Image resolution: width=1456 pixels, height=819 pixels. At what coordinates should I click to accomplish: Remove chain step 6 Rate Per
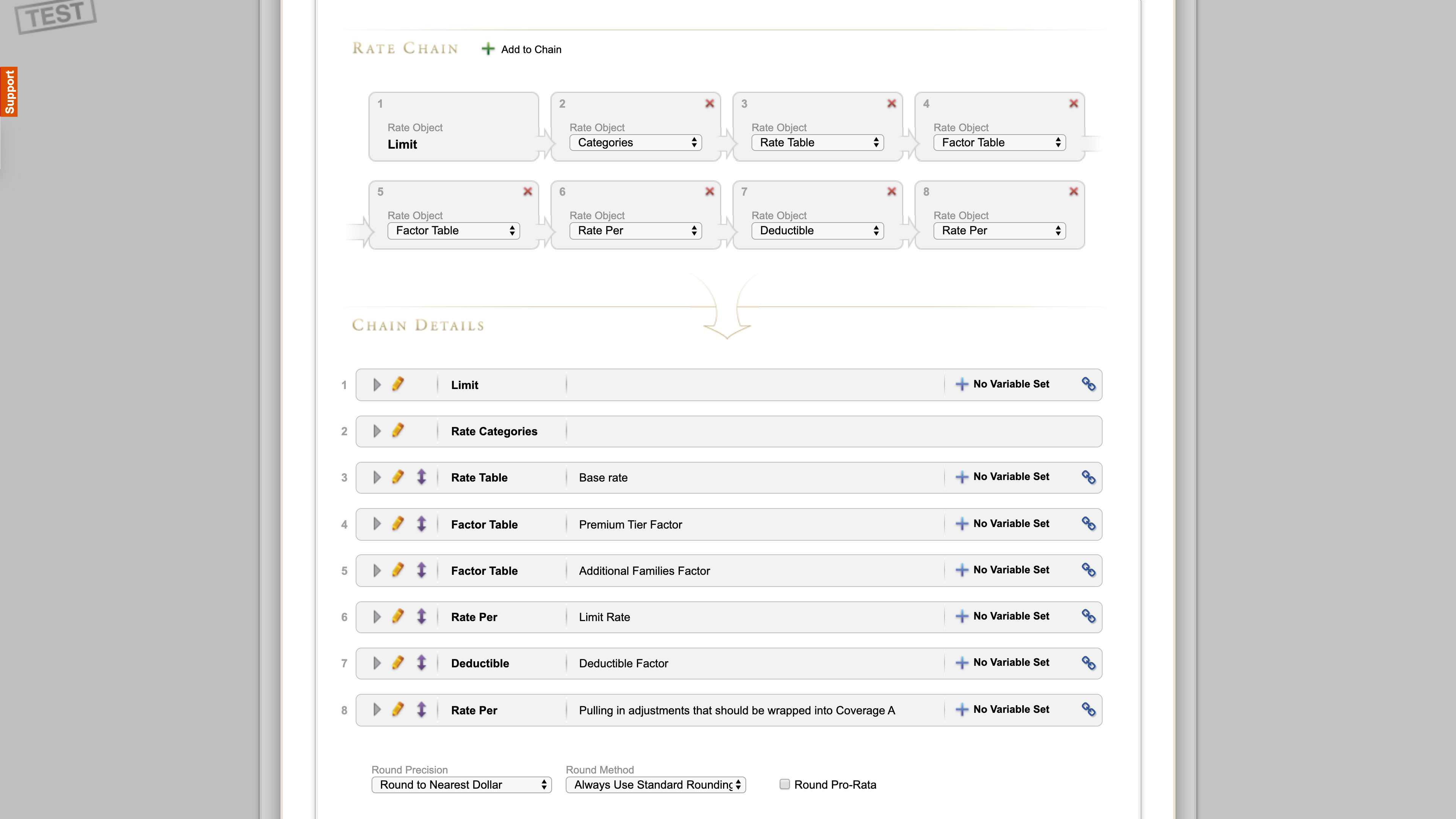709,191
